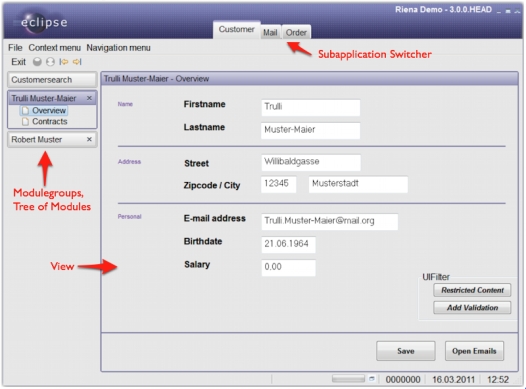The image size is (526, 389).
Task: Click the Open Emails button
Action: click(x=474, y=351)
